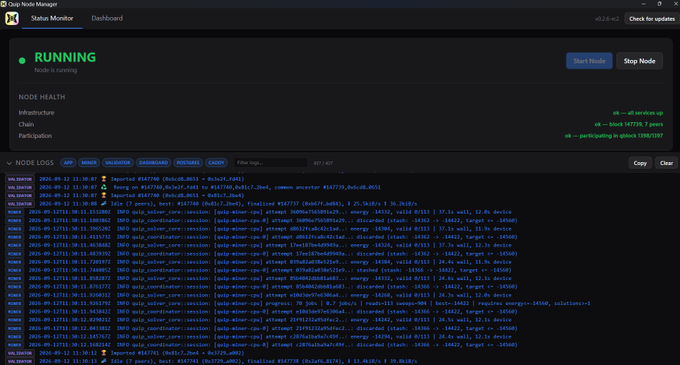Toggle the DASHBOARD log filter
The image size is (680, 365).
[x=154, y=163]
